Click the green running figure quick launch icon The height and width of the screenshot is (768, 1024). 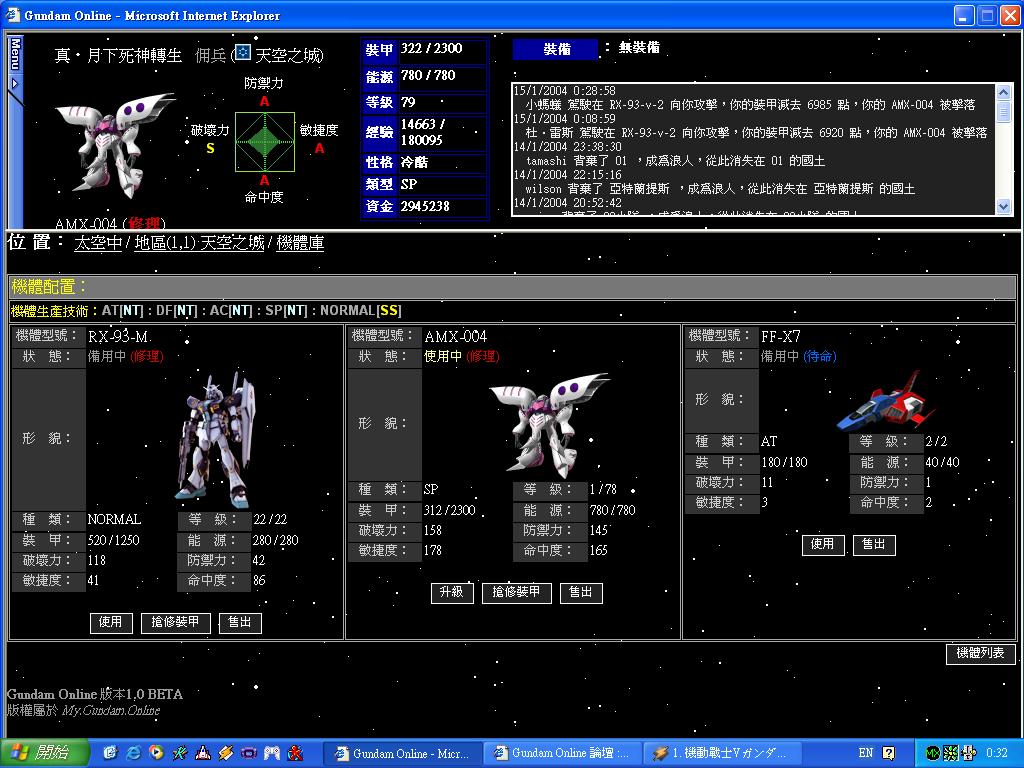(180, 752)
